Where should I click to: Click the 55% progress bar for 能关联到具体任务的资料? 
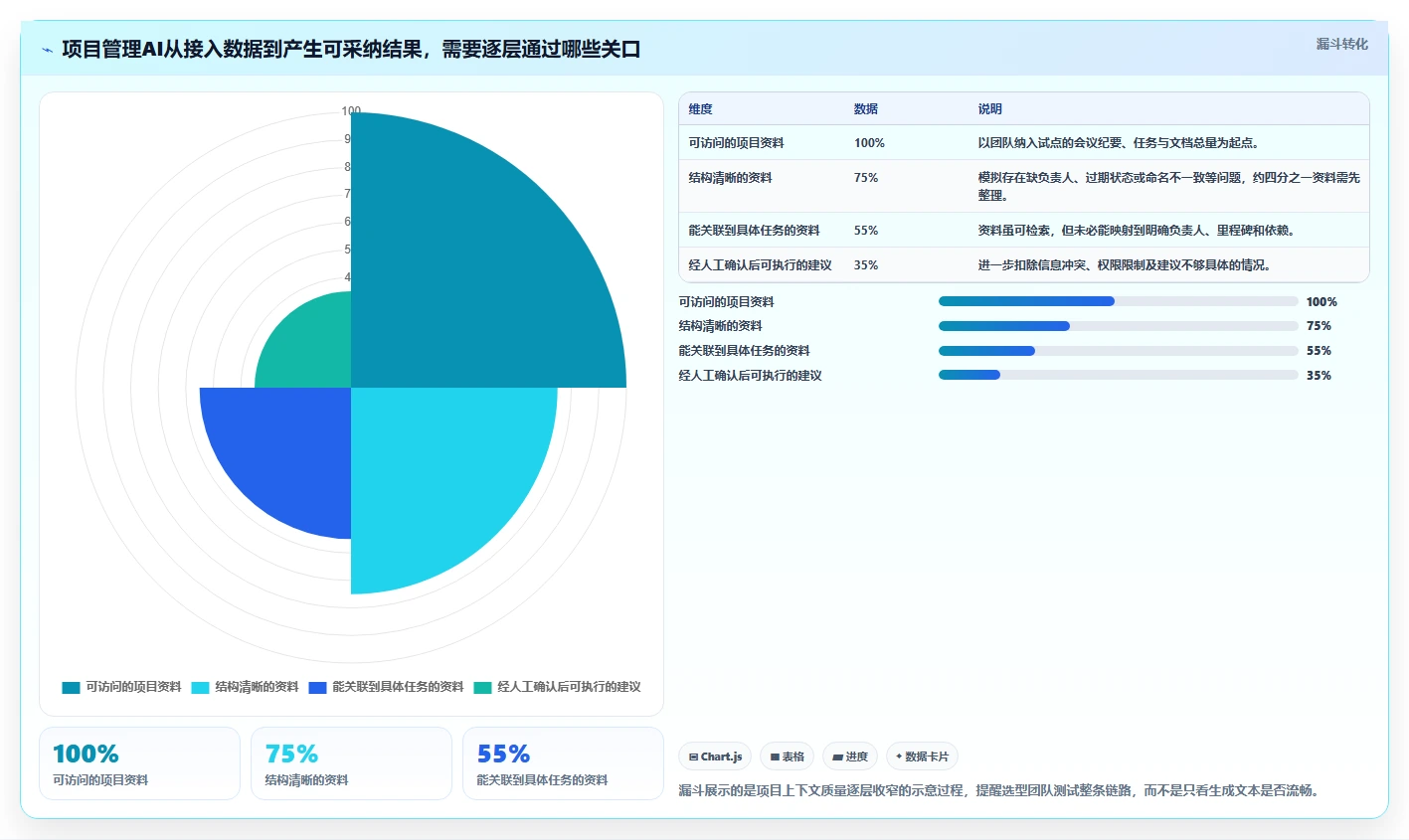[x=1119, y=351]
